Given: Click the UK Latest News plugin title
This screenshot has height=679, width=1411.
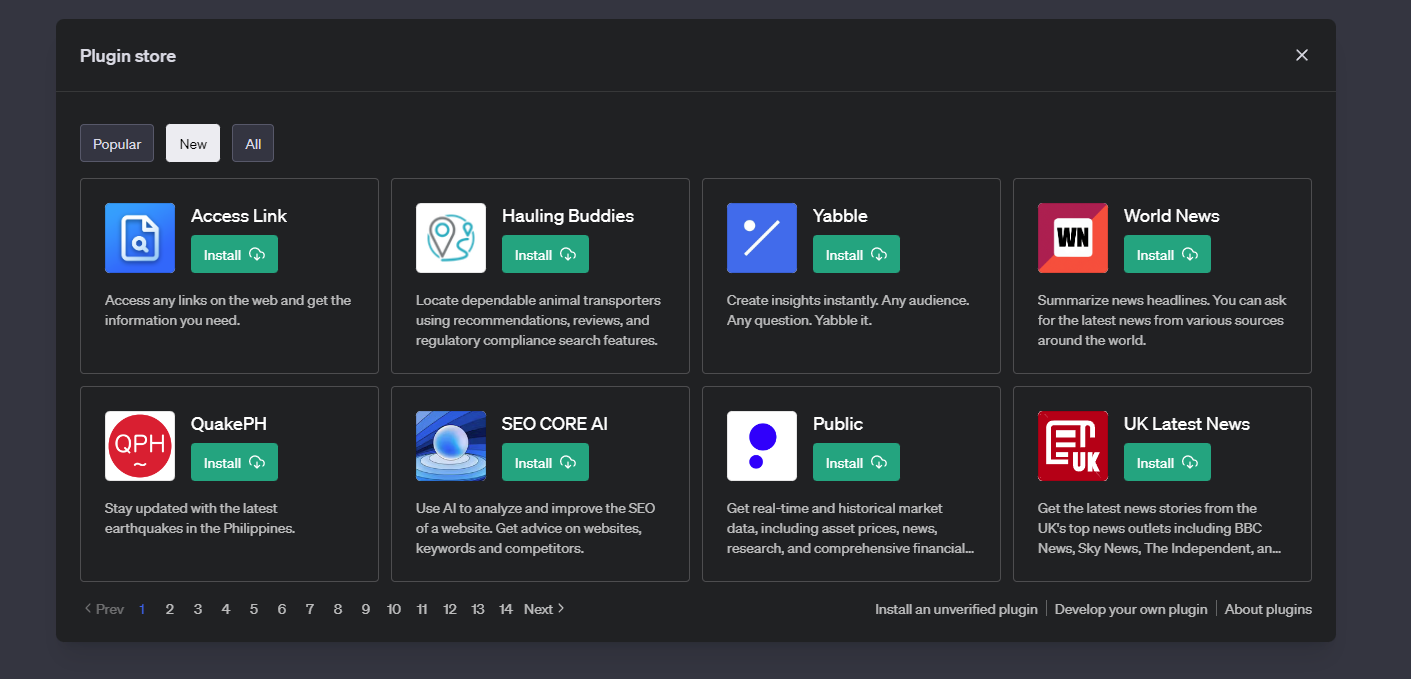Looking at the screenshot, I should point(1187,424).
